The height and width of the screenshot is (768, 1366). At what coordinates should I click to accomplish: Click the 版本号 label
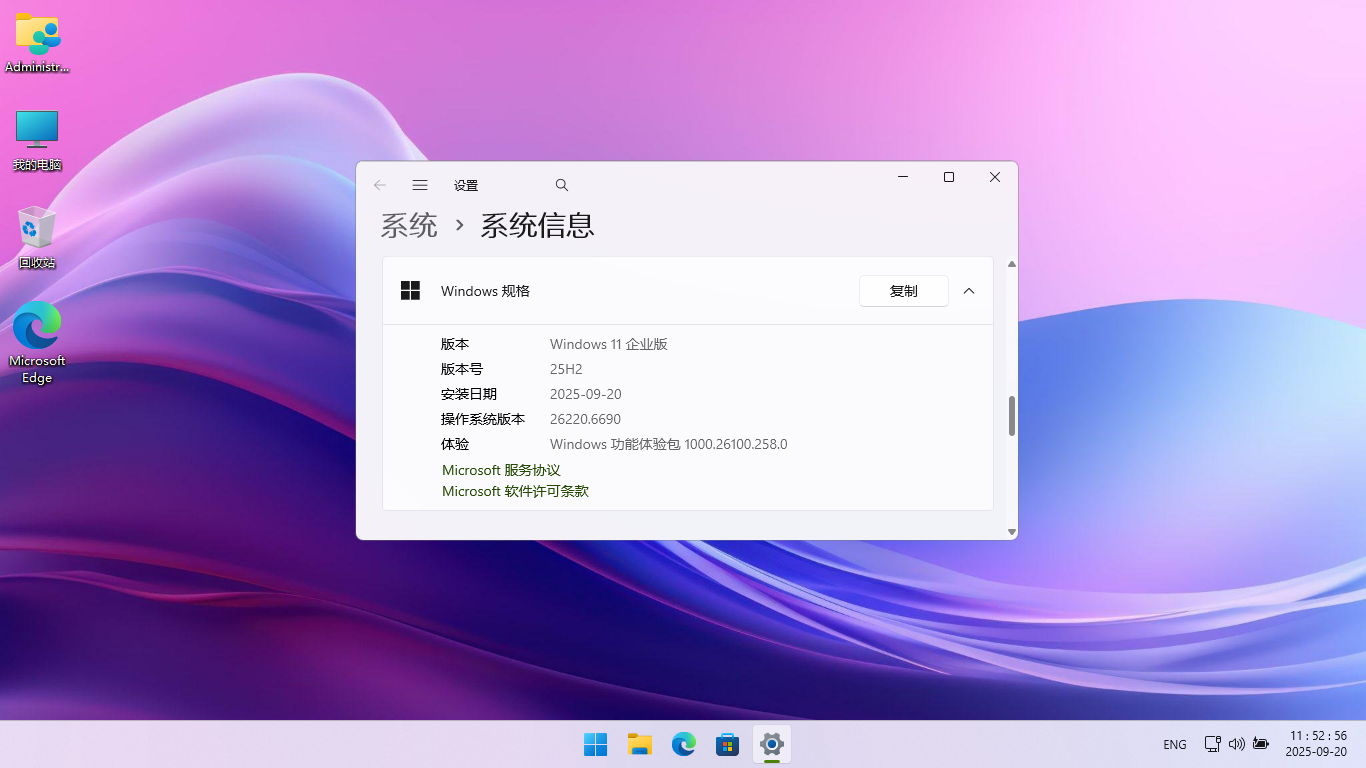click(x=462, y=369)
